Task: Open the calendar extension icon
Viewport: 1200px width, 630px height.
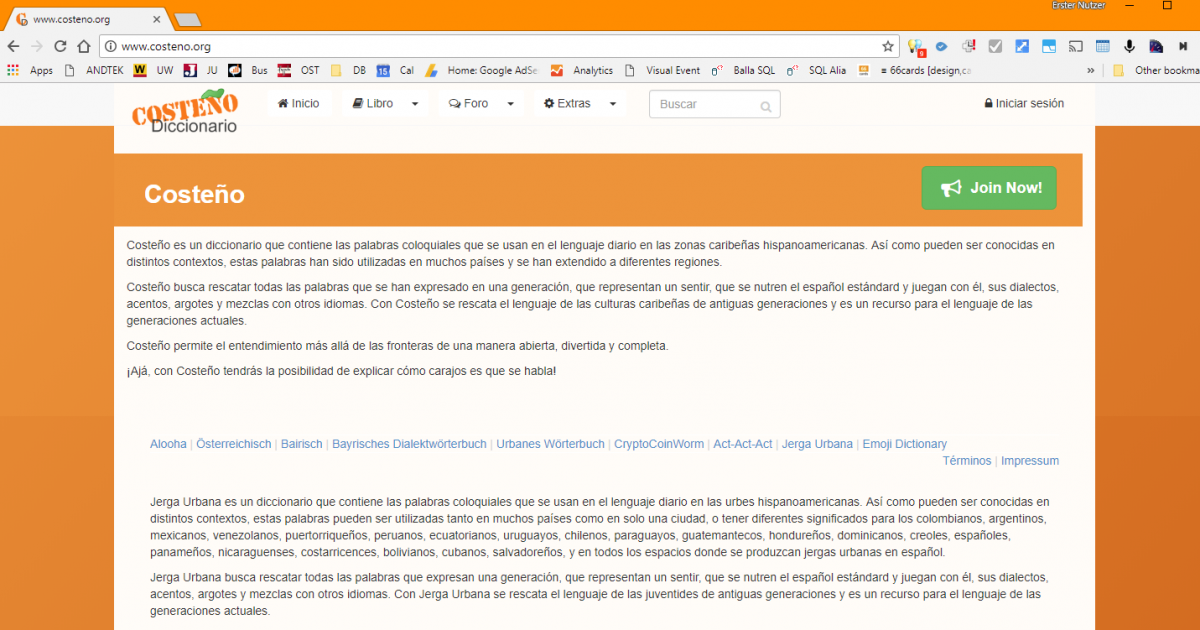Action: [x=1102, y=45]
